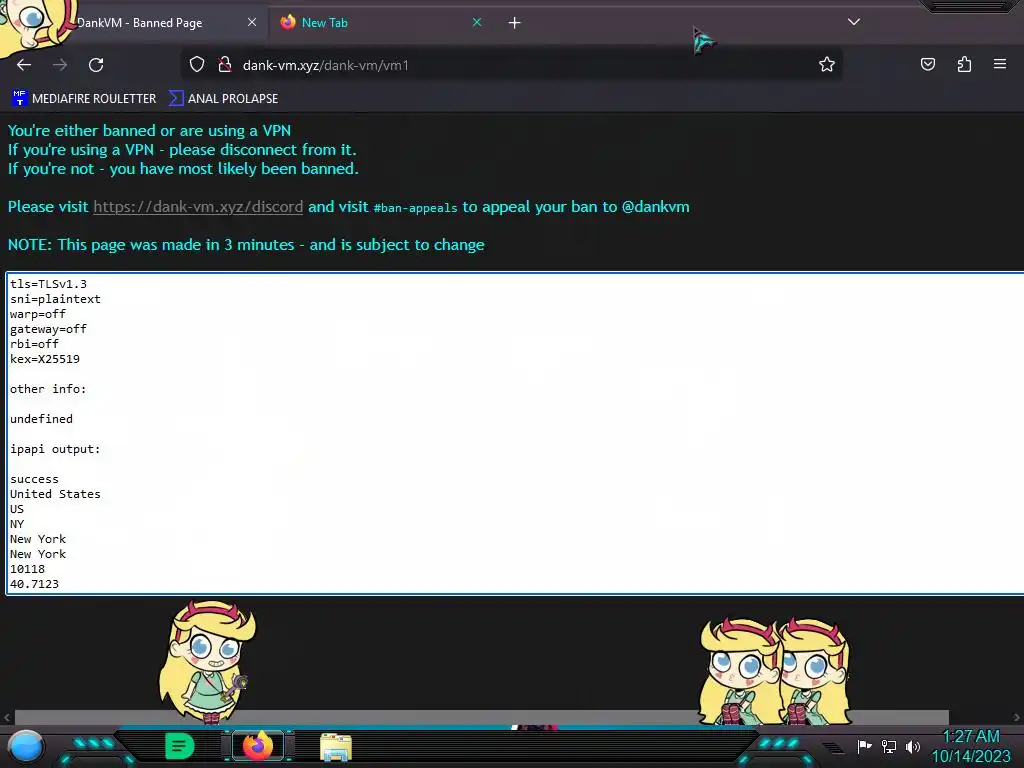Open Action Center flag icon in tray
Screen dimensions: 1024x768
click(x=864, y=746)
